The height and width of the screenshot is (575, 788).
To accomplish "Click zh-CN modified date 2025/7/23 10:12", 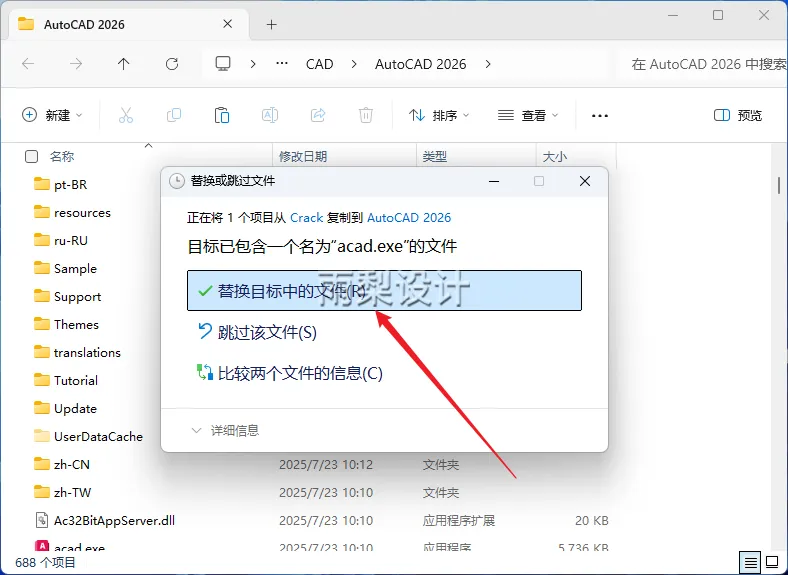I will pyautogui.click(x=326, y=464).
